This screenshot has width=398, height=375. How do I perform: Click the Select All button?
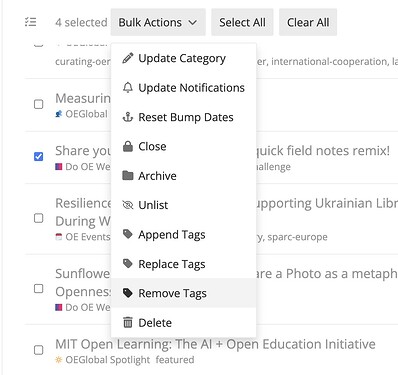click(242, 22)
